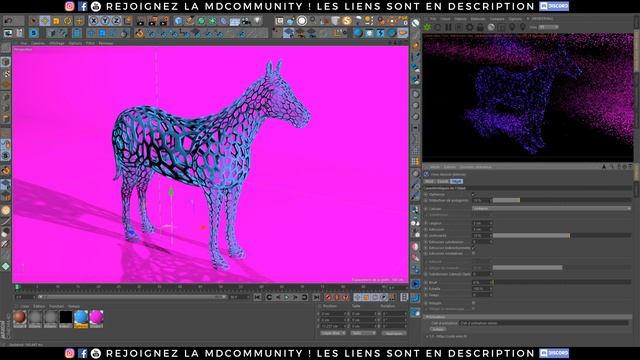Click the Octane live viewer render preview
The image size is (640, 360).
tap(528, 97)
